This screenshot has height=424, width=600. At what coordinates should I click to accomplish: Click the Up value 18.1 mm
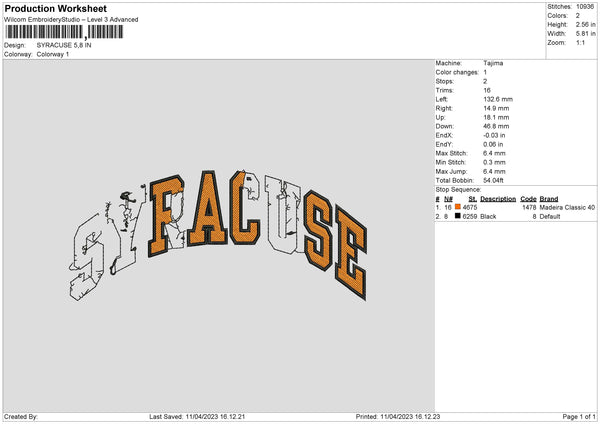pos(496,117)
